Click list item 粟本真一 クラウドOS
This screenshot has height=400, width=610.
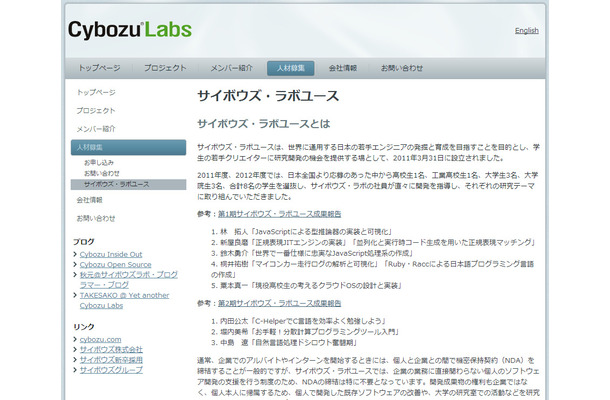[x=307, y=286]
